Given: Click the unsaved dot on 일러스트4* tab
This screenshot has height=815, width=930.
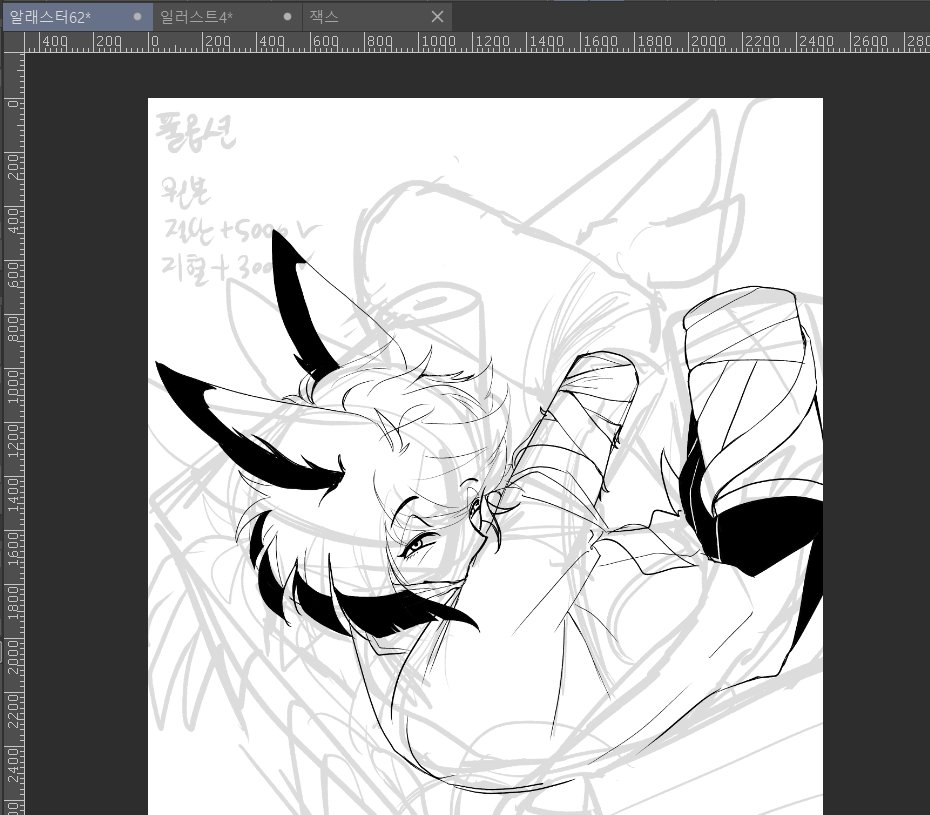Looking at the screenshot, I should tap(288, 17).
